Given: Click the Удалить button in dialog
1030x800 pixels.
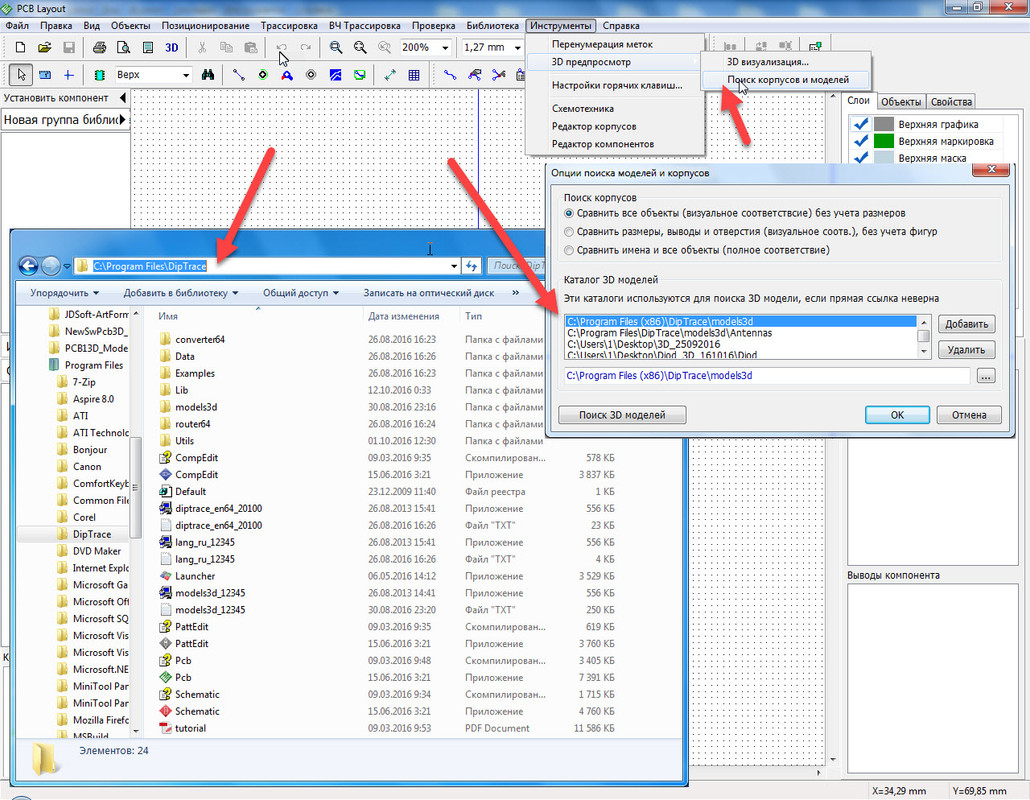Looking at the screenshot, I should coord(966,350).
